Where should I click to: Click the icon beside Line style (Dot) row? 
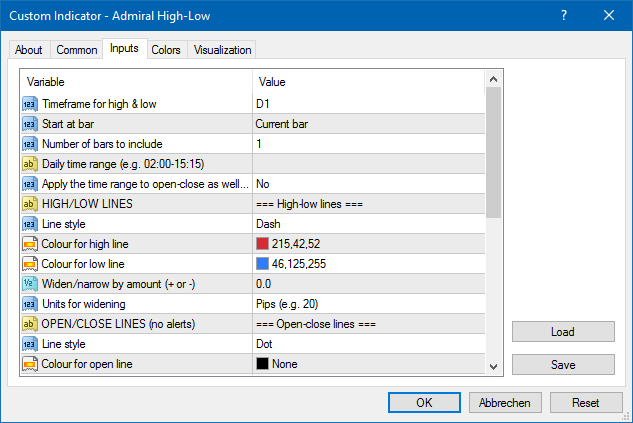[x=30, y=344]
